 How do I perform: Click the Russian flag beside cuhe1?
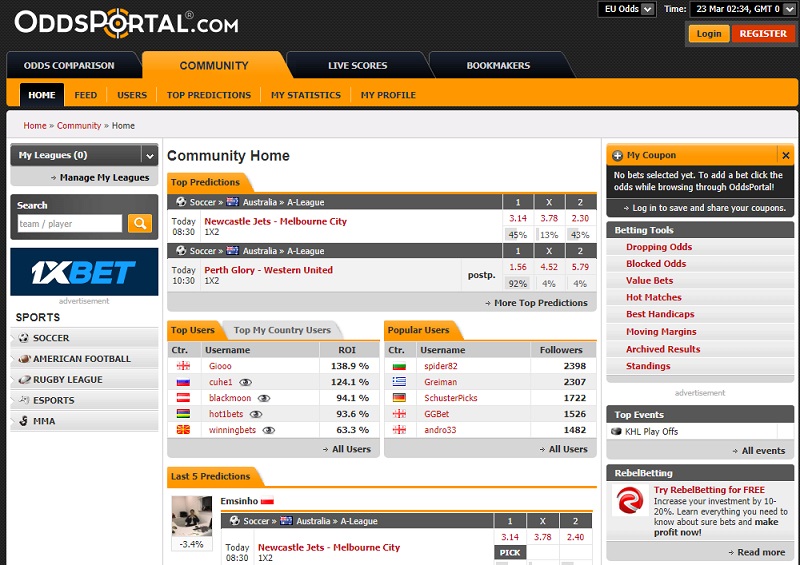183,382
